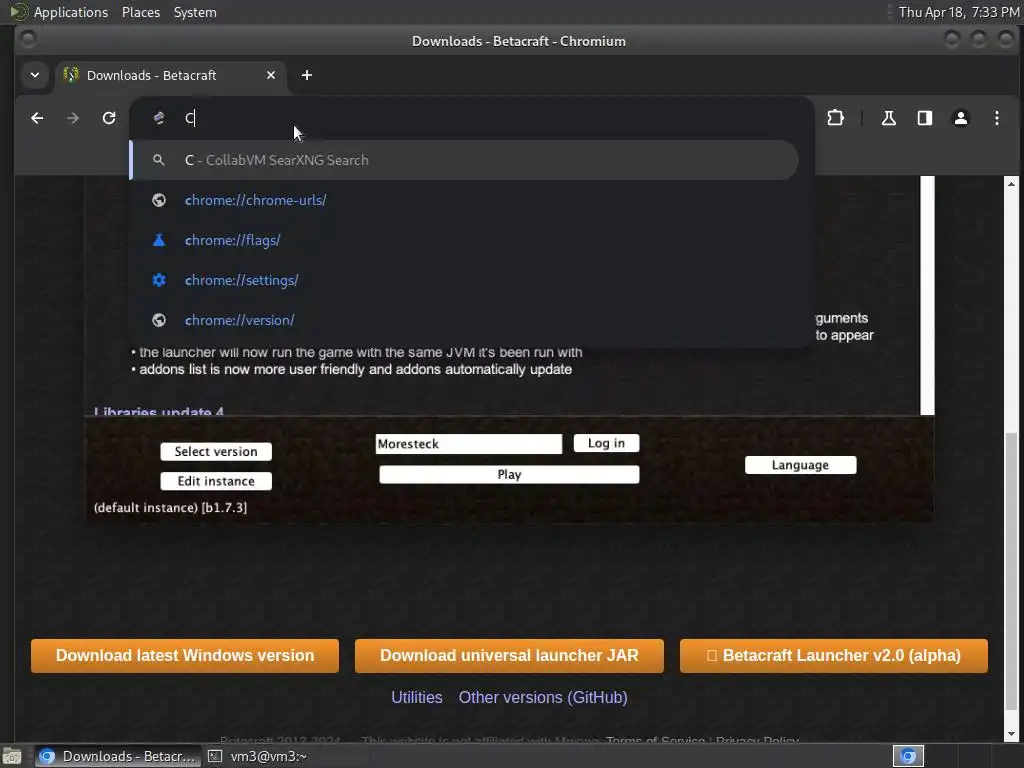This screenshot has width=1024, height=768.
Task: Open the Utilities link
Action: 417,697
